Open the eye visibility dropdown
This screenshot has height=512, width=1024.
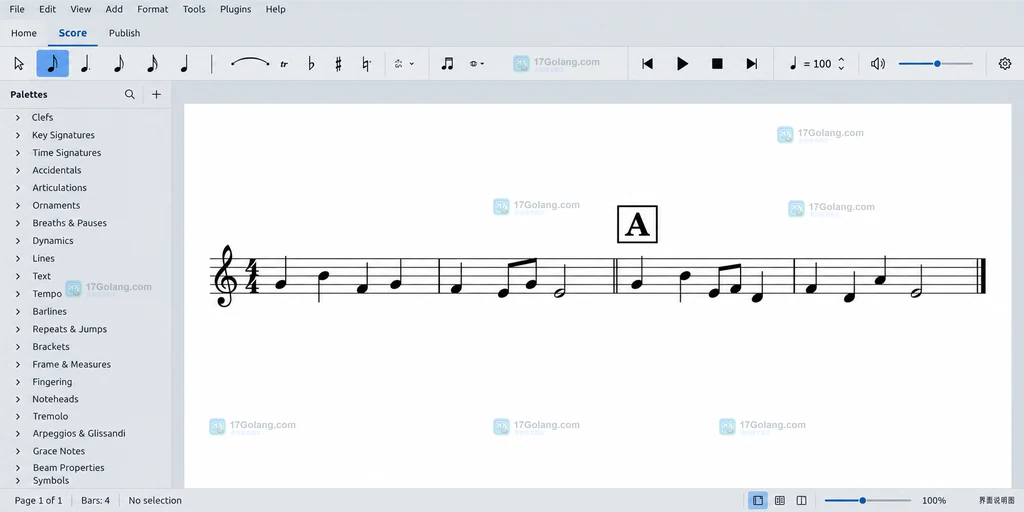click(x=477, y=63)
